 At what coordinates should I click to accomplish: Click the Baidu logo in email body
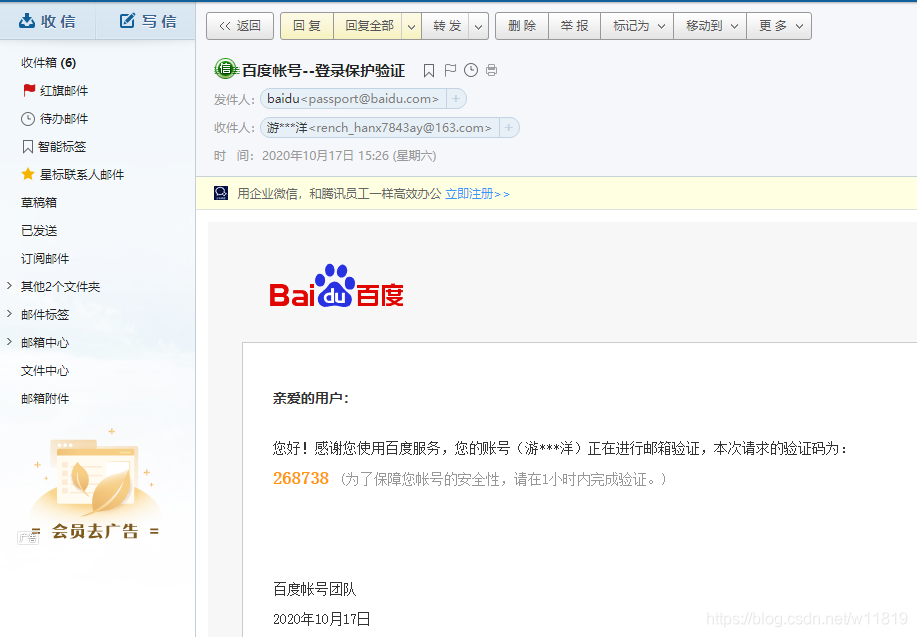point(336,286)
